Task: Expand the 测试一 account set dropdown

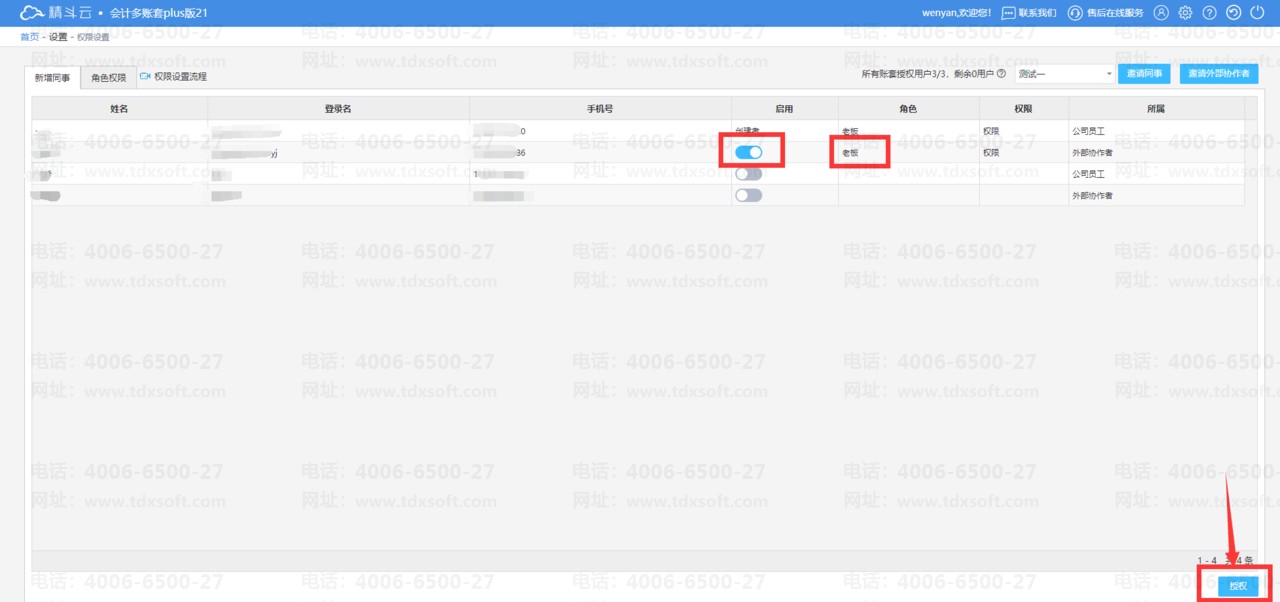Action: tap(1109, 74)
